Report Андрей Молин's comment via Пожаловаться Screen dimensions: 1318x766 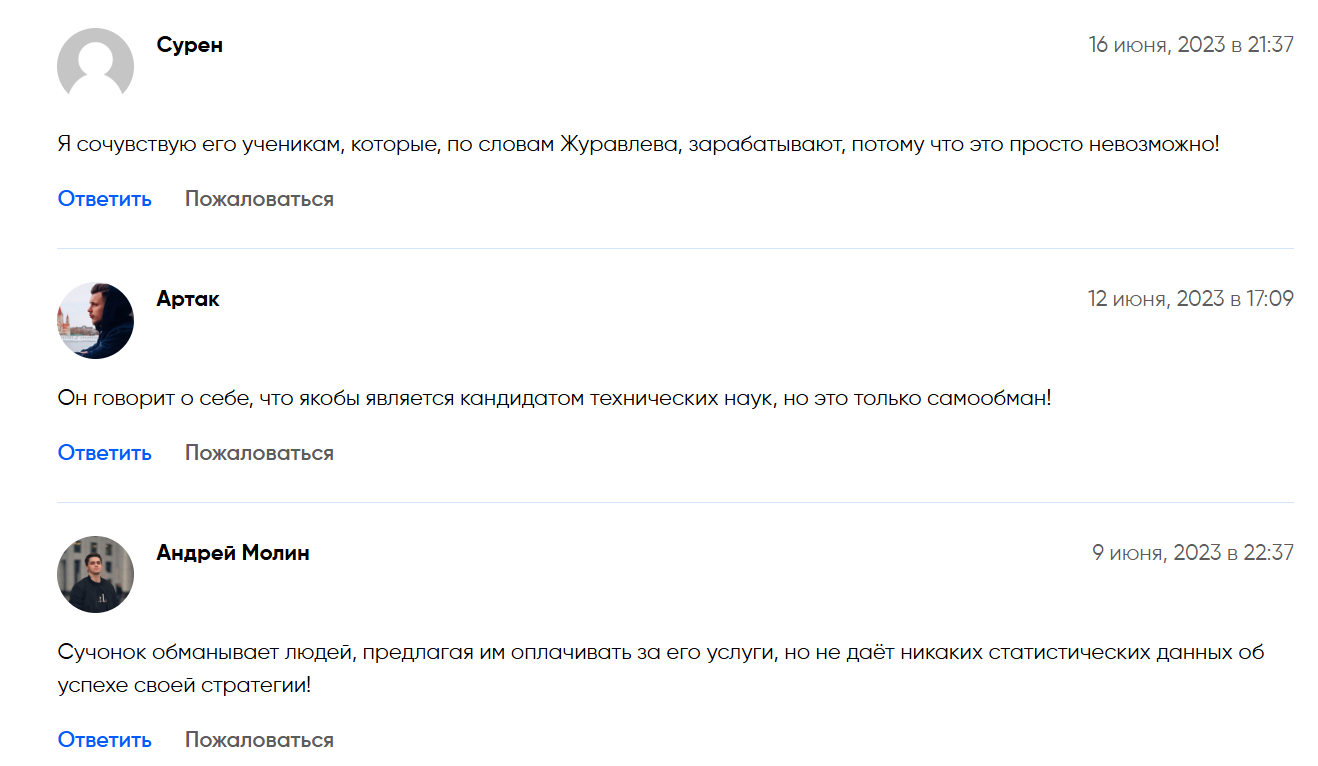click(x=259, y=740)
